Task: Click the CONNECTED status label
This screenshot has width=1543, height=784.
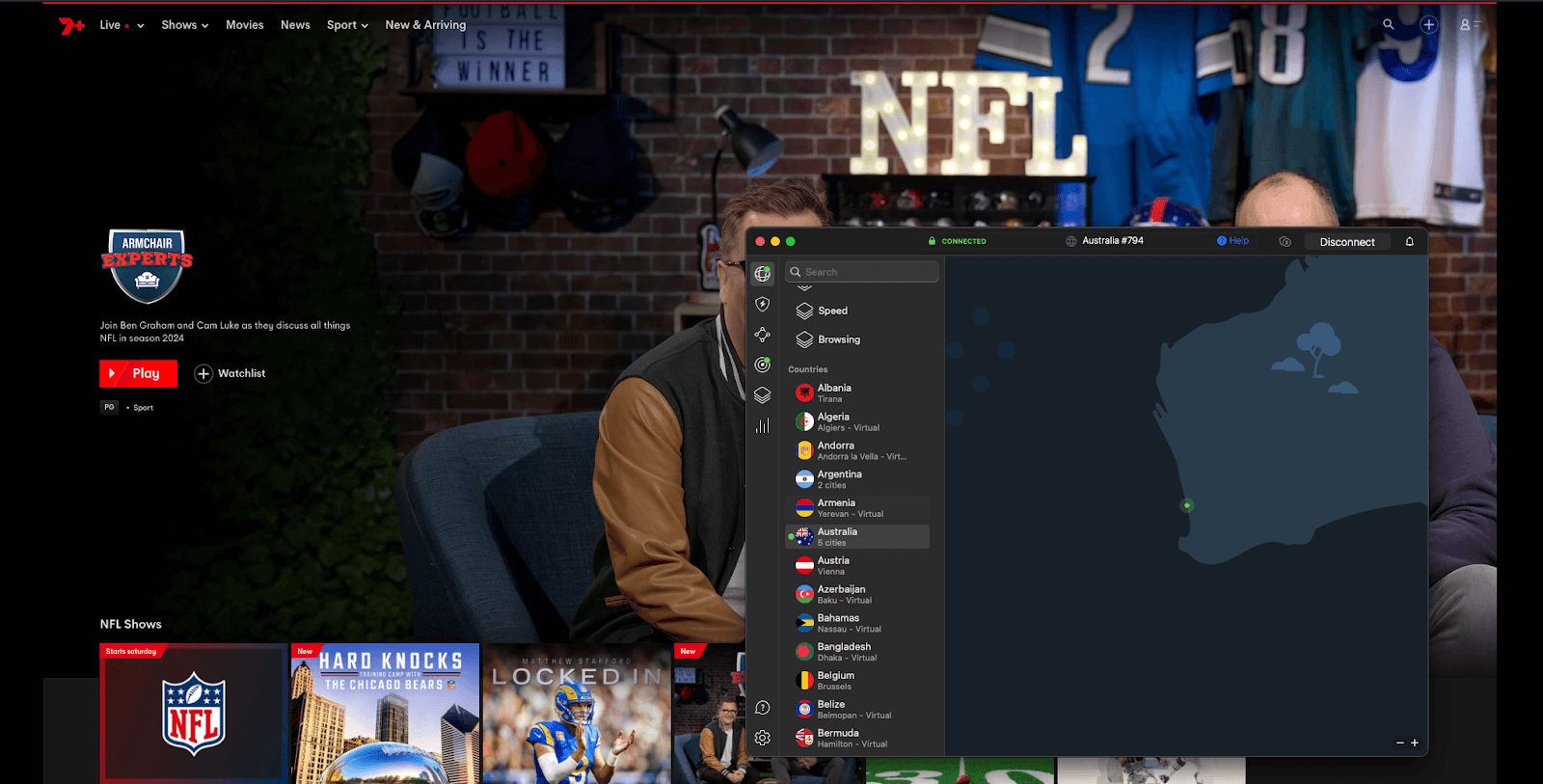Action: [963, 241]
